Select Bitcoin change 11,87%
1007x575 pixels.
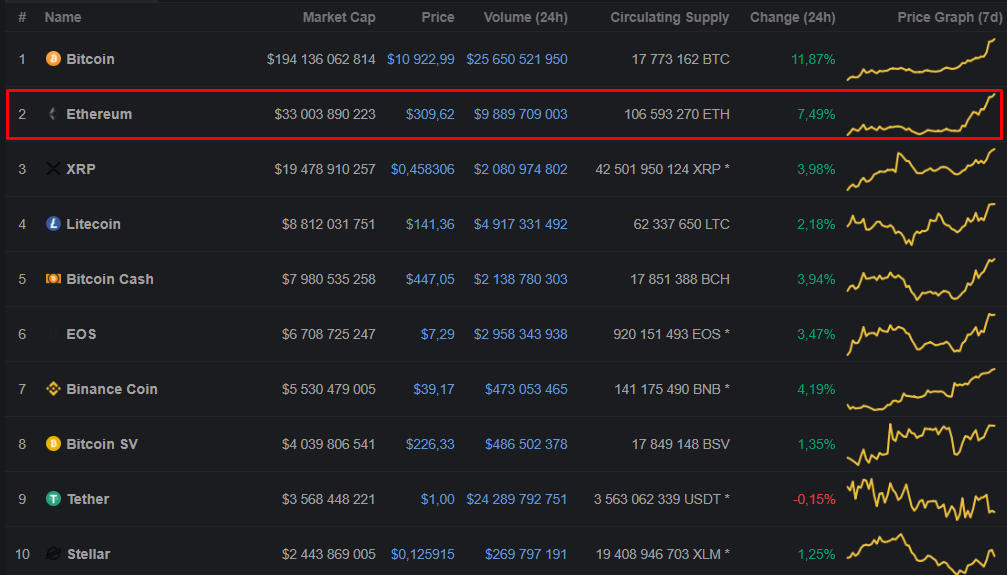[813, 59]
